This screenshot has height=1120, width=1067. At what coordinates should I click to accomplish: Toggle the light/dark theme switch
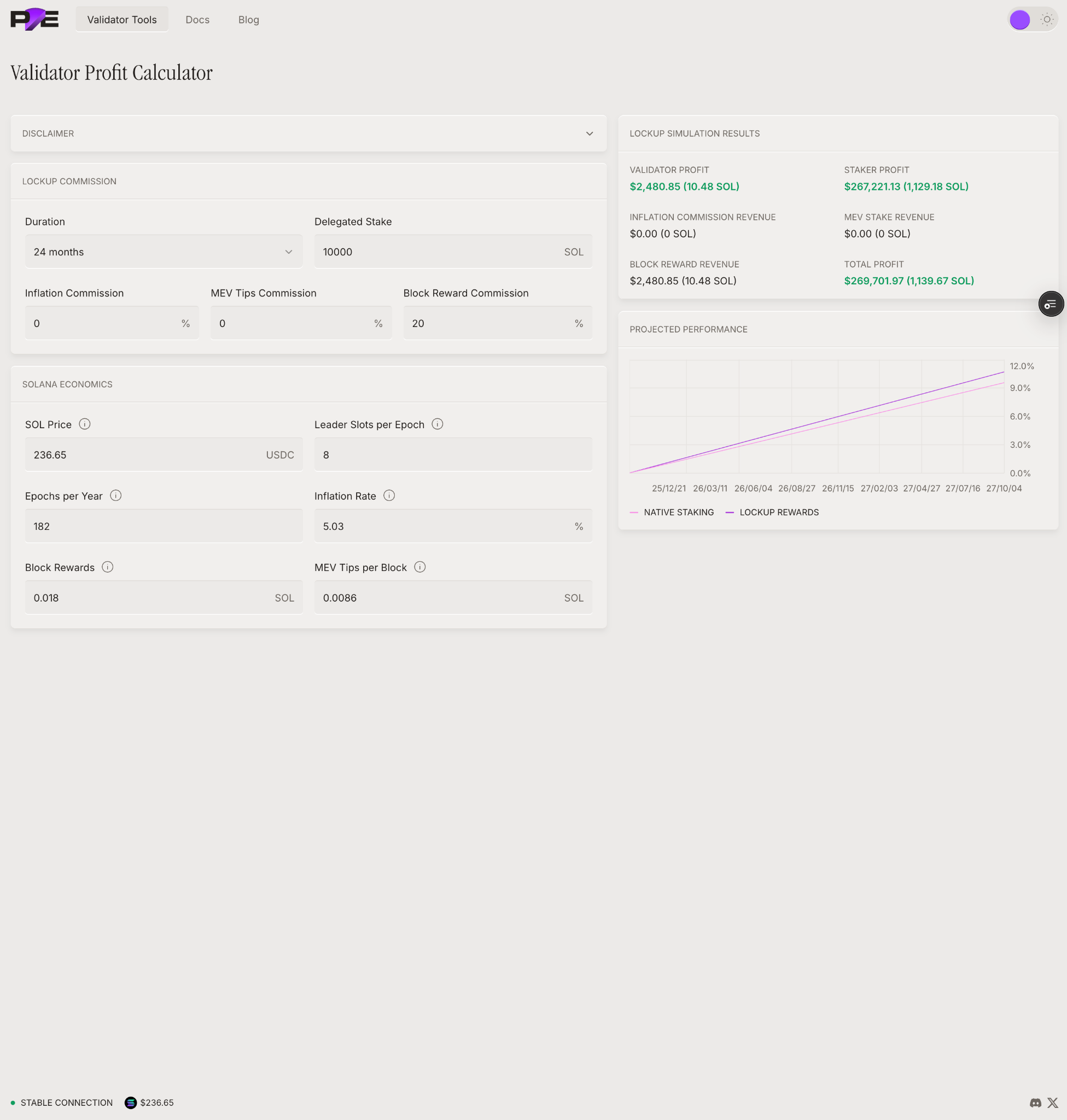tap(1033, 19)
